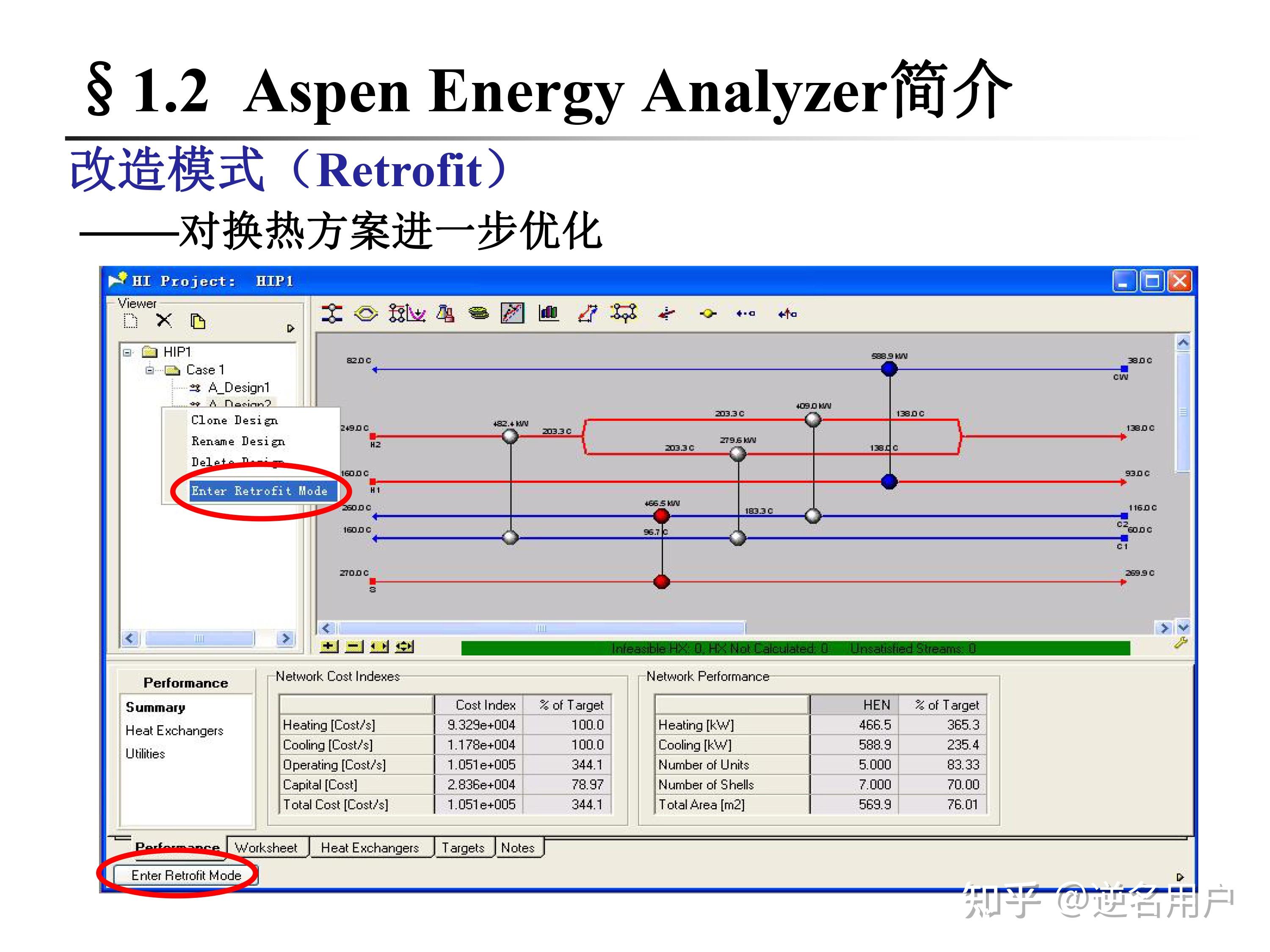Switch to the Worksheet tab
Viewport: 1270px width, 952px height.
266,847
